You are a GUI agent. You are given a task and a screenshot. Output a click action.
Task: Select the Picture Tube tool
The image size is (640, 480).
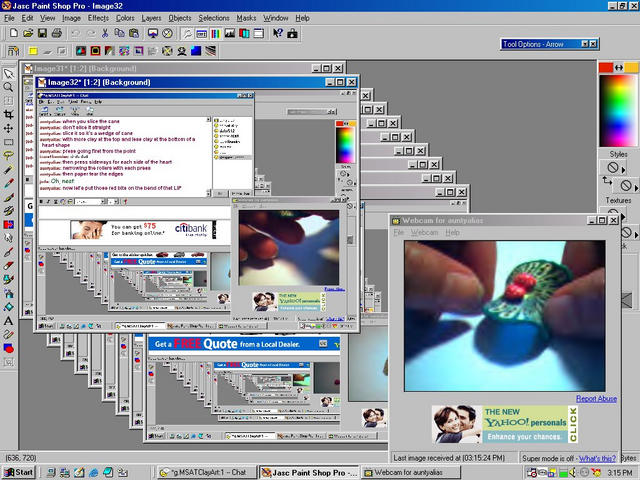pyautogui.click(x=9, y=280)
